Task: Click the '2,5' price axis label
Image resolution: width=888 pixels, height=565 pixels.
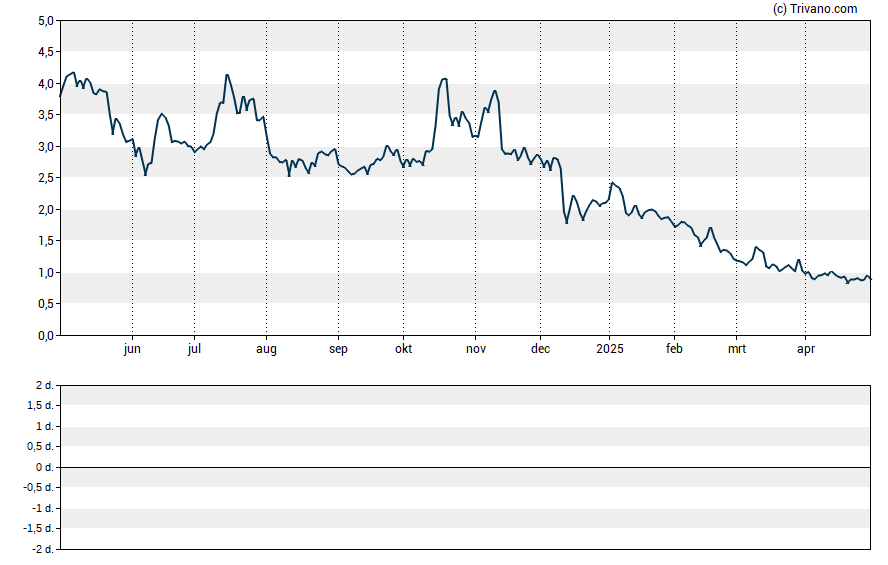Action: [46, 178]
